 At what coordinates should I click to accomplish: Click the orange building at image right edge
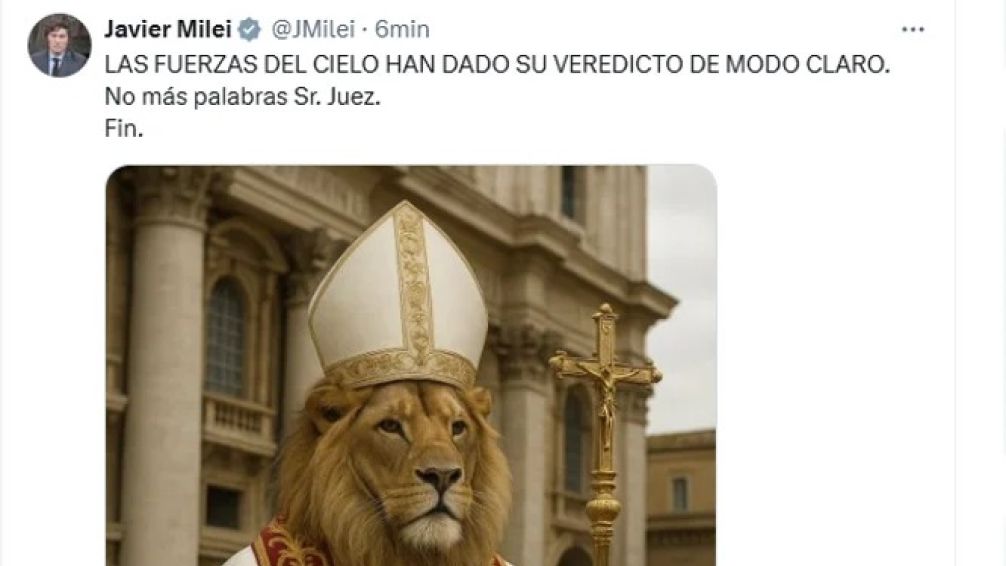681,499
